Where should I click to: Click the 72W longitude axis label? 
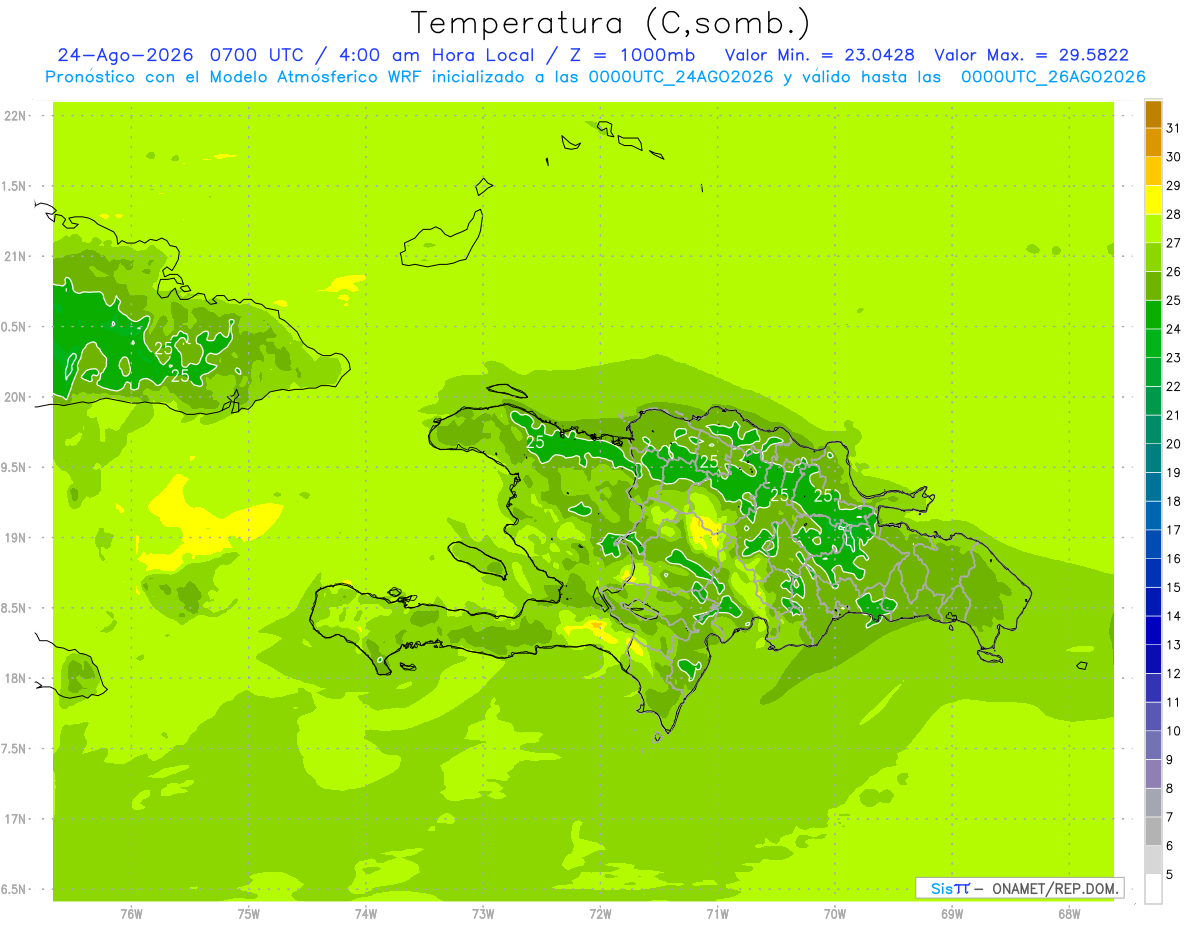pyautogui.click(x=600, y=913)
